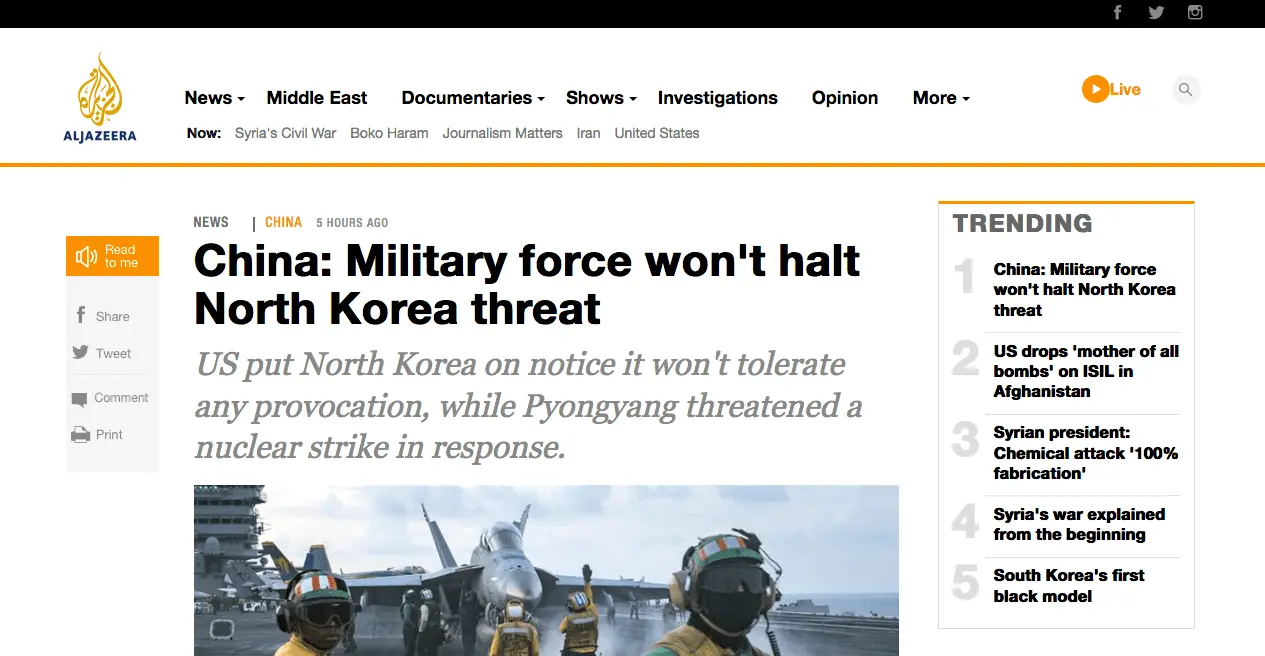Open the Middle East section
Screen dimensions: 1265x656
pos(317,98)
